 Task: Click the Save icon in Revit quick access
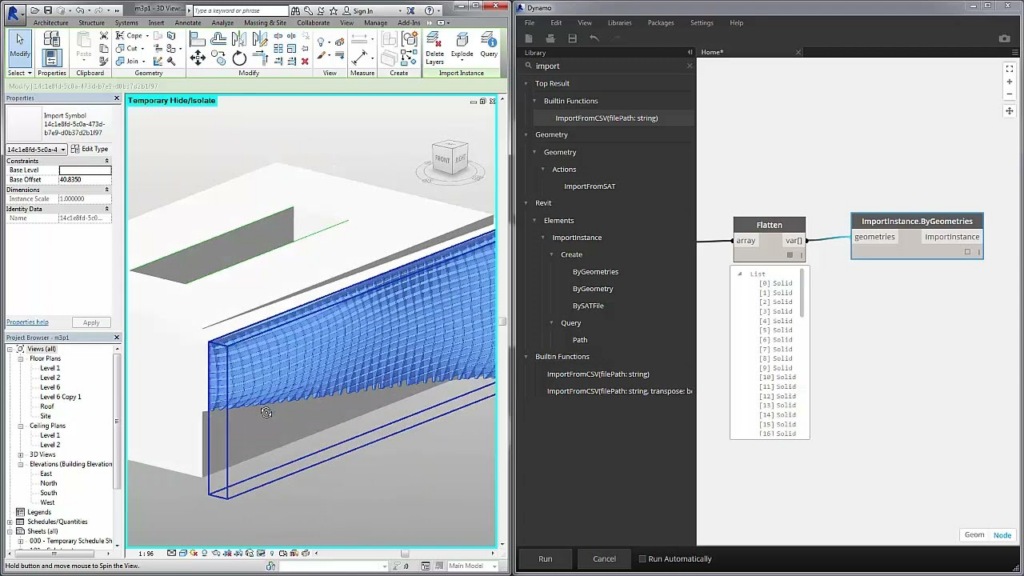tap(48, 10)
